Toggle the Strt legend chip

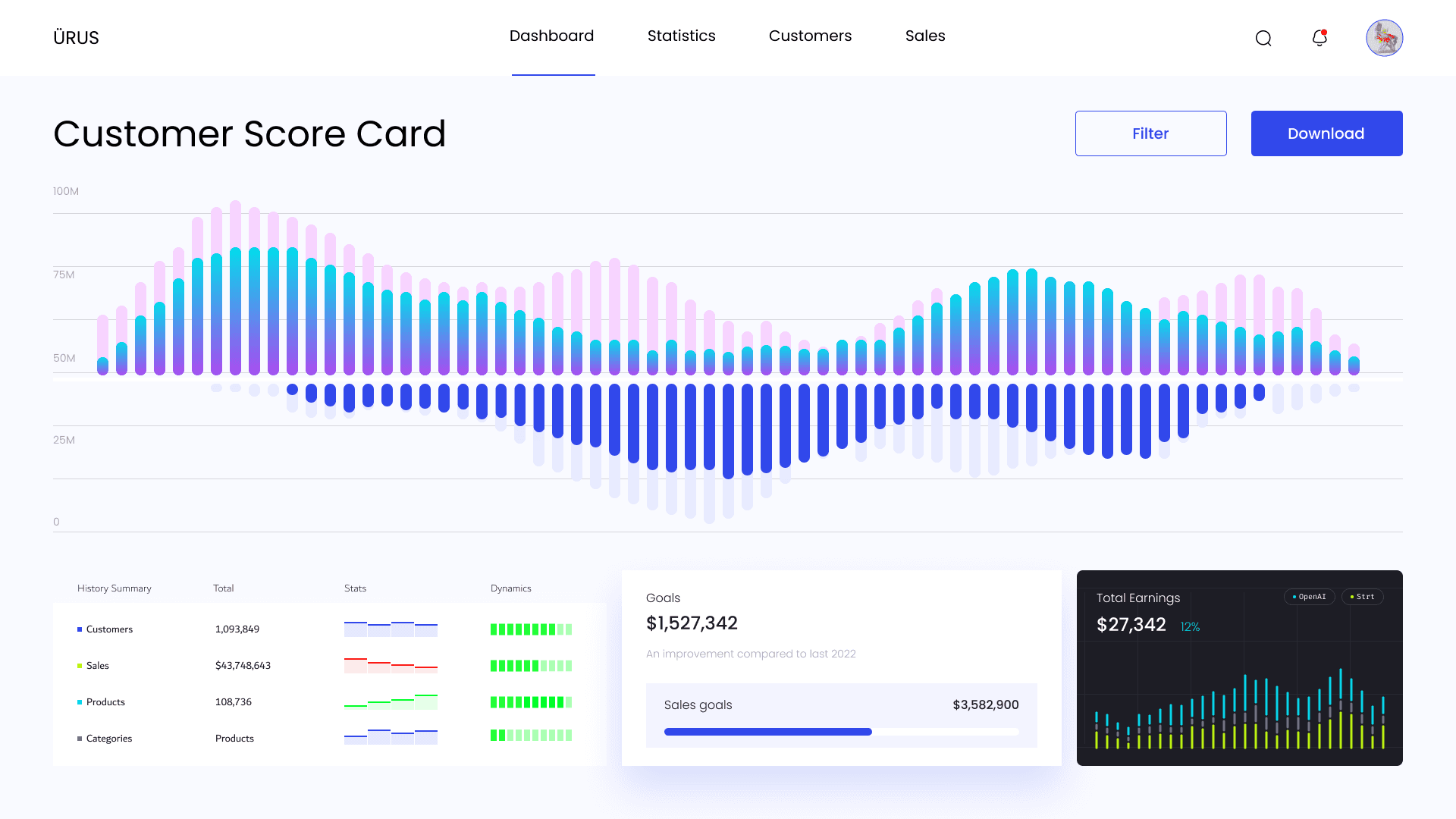coord(1363,597)
